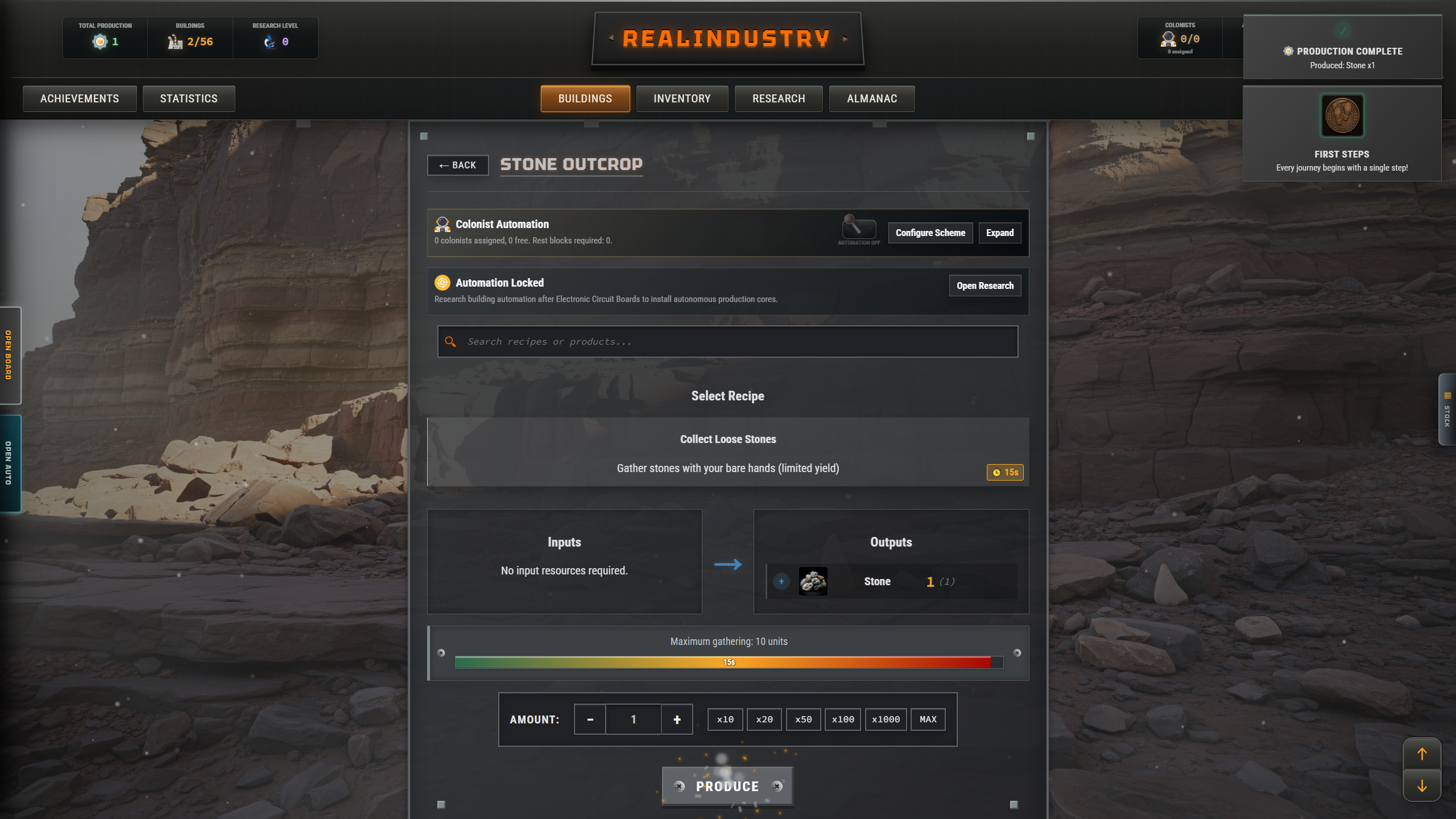1456x819 pixels.
Task: Set amount multiplier to x50
Action: click(803, 719)
